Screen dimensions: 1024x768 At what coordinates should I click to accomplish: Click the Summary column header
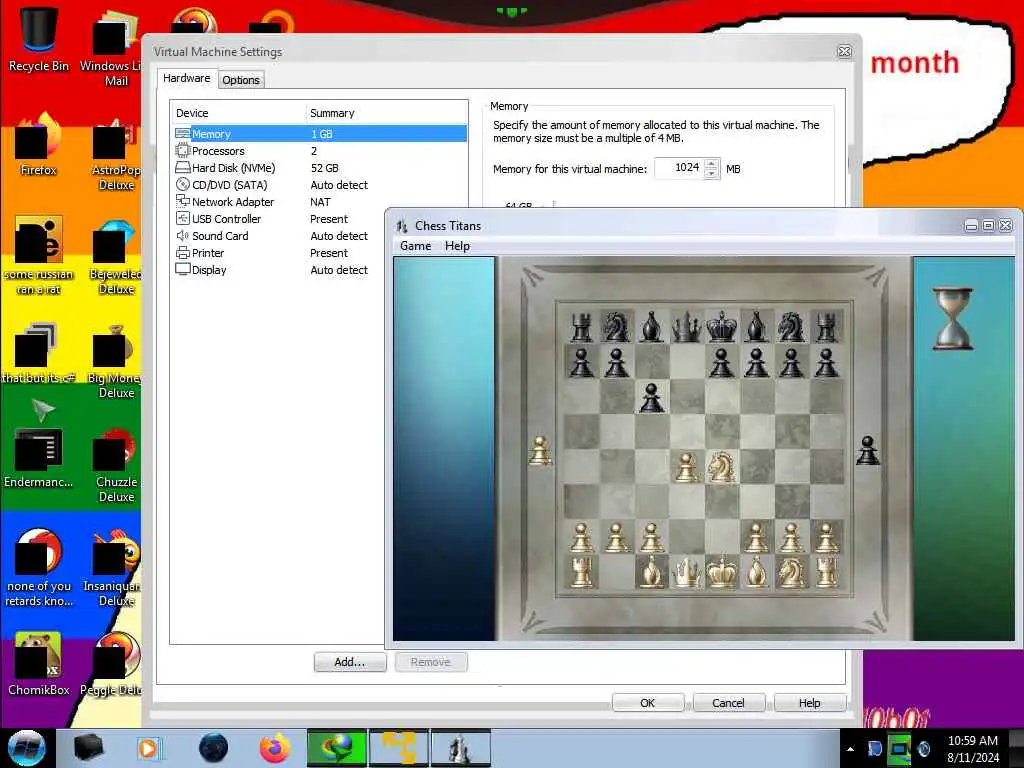pos(387,113)
